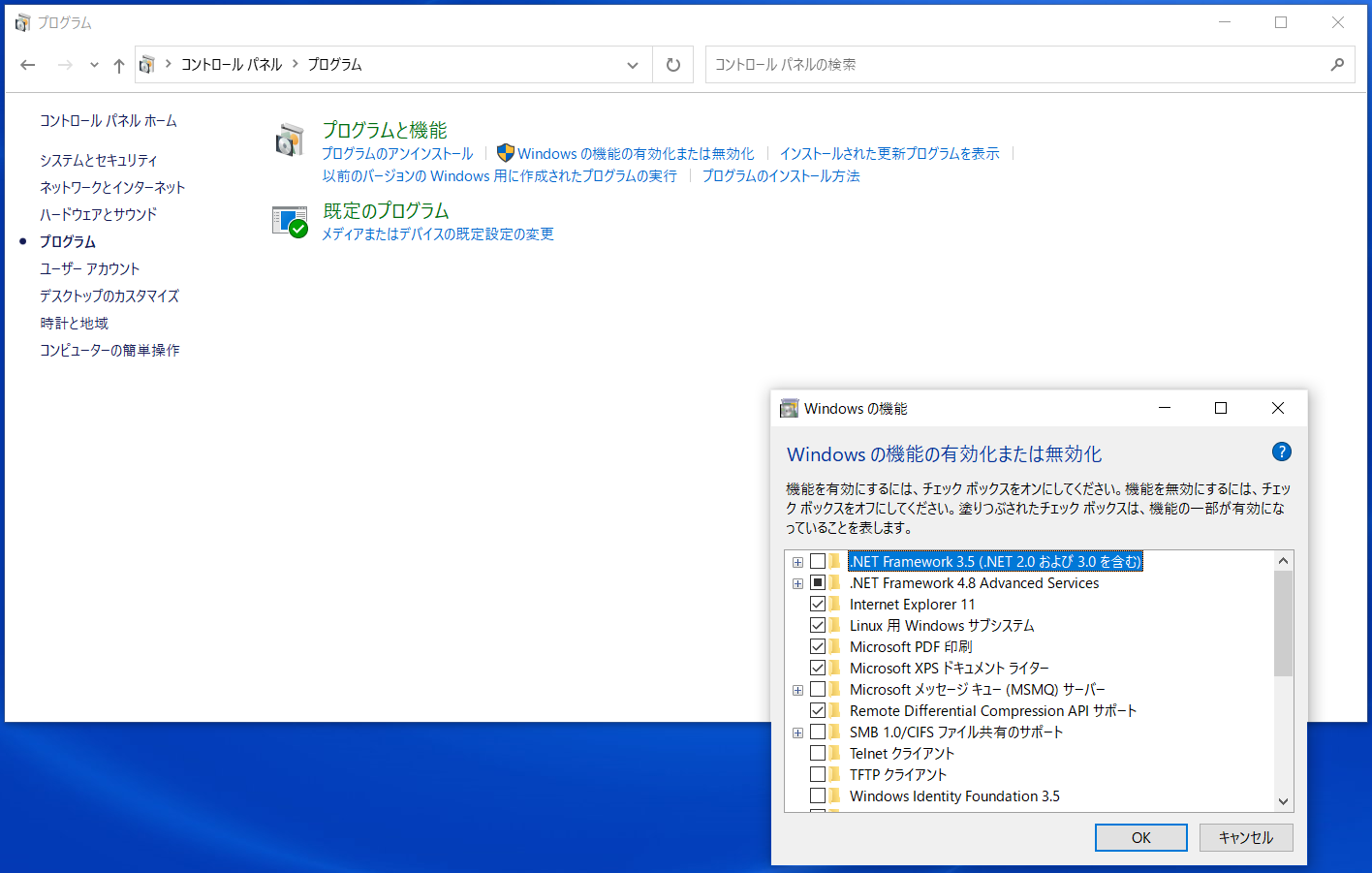Click the Windows の機能 title bar icon
Screen dimensions: 1372x873
790,409
